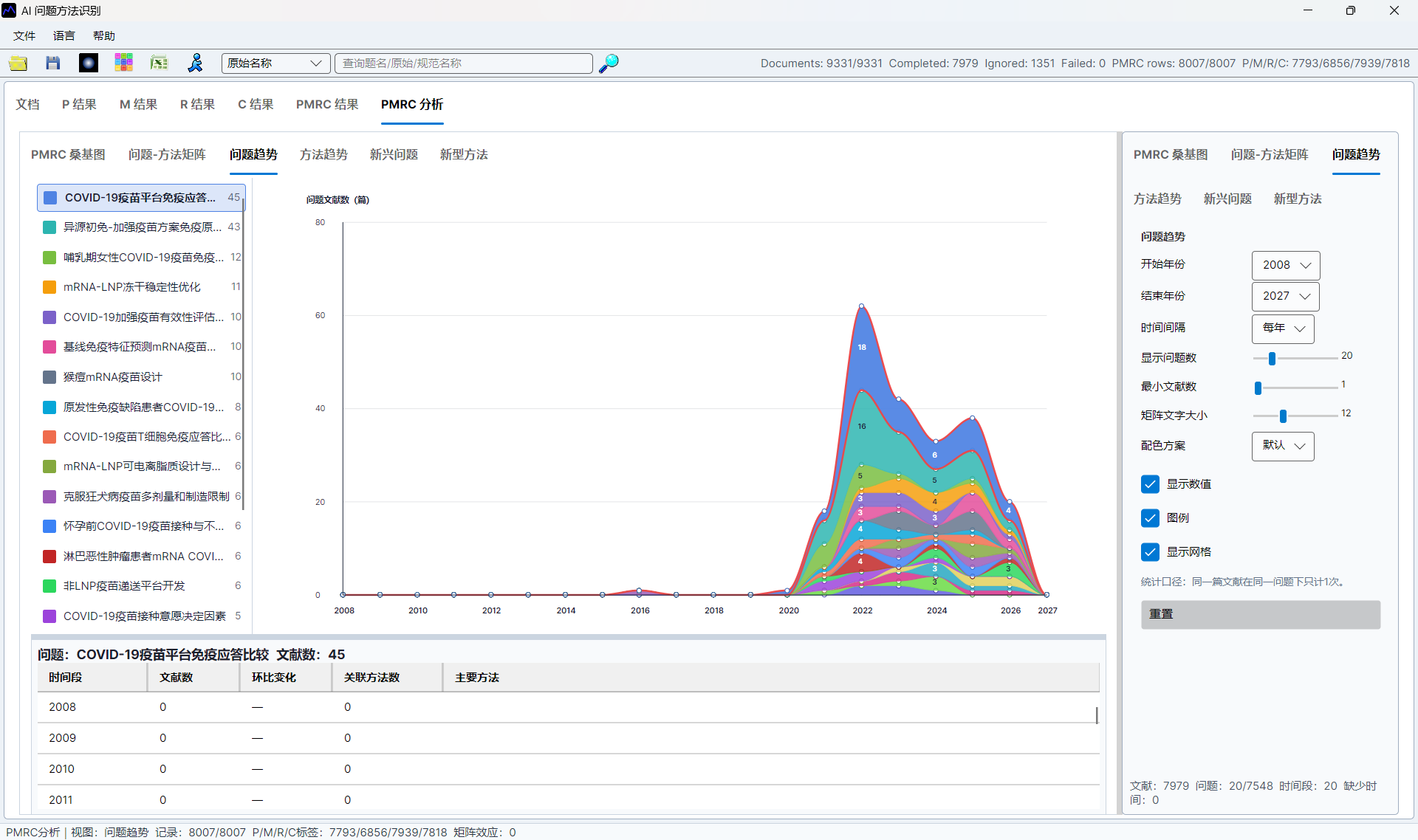Click the 2008 row in the table

tap(567, 708)
